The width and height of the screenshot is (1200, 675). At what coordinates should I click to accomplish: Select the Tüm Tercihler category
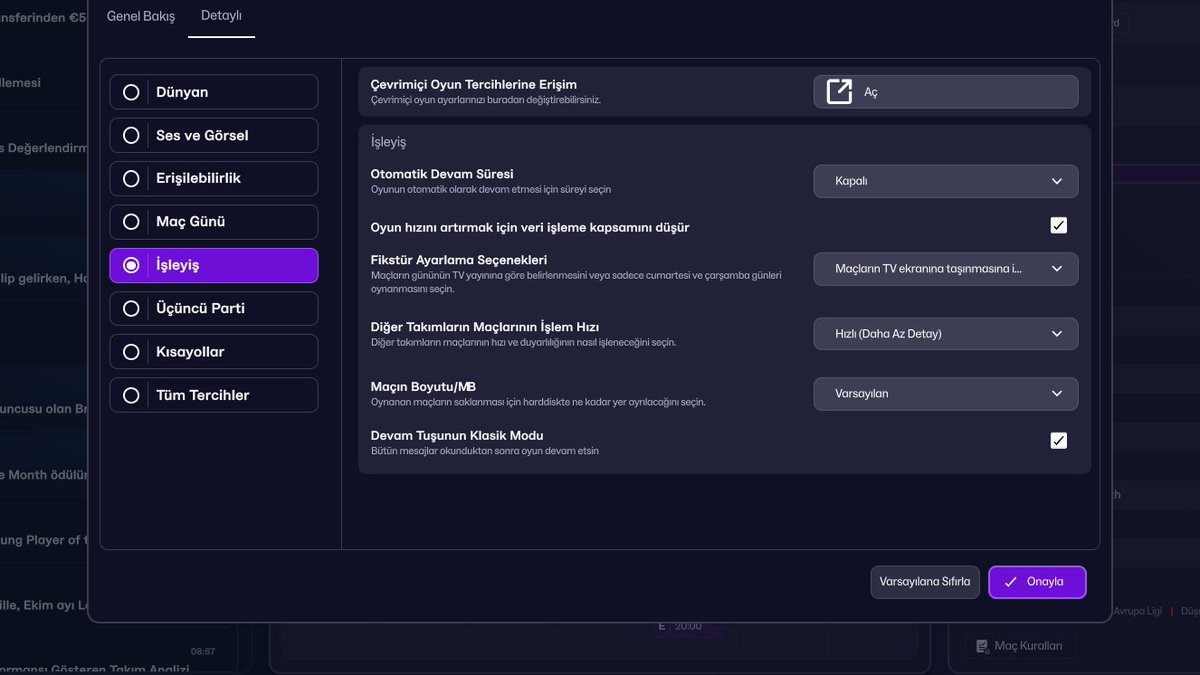pos(214,395)
